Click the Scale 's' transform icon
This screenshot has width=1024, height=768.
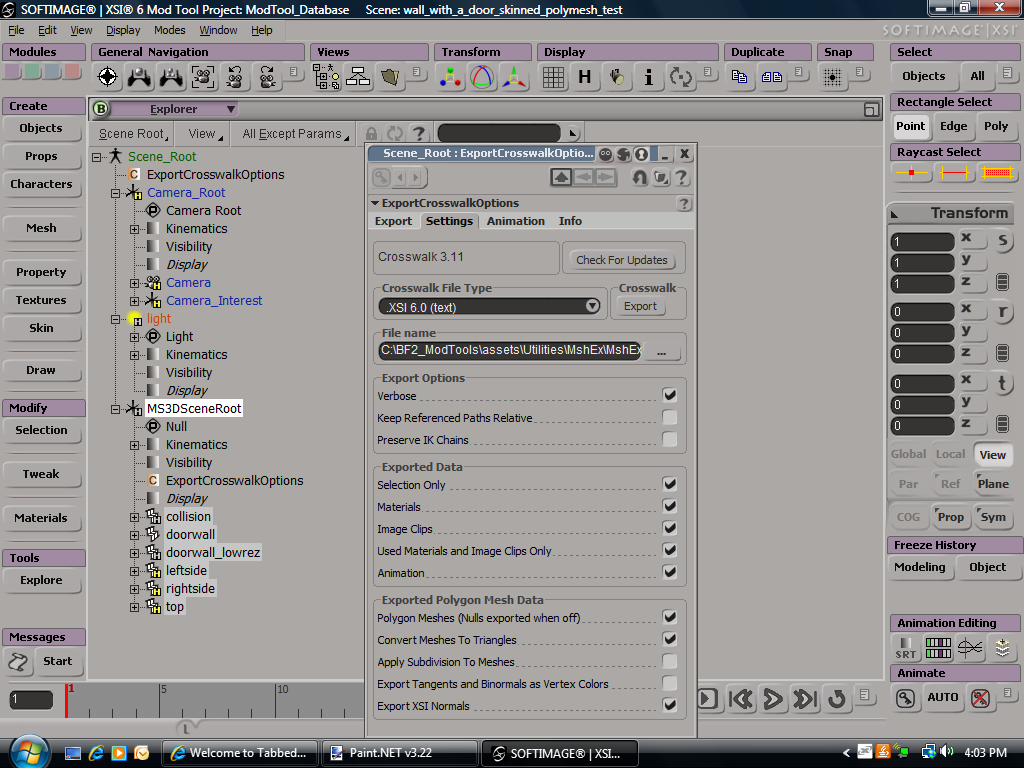click(x=1003, y=240)
